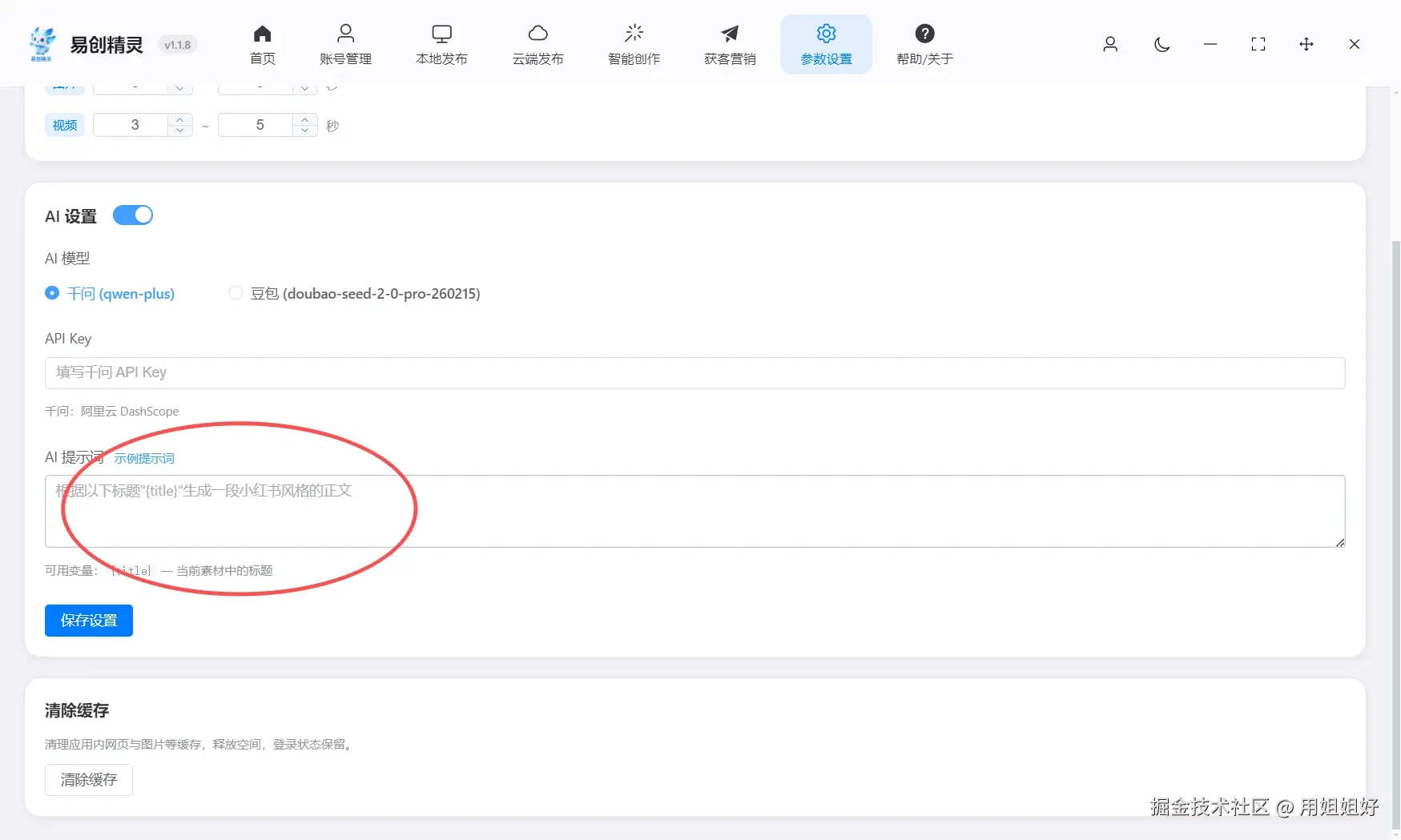Click the 千问：阿里云 DashScope hint text
Image resolution: width=1401 pixels, height=840 pixels.
pos(112,412)
